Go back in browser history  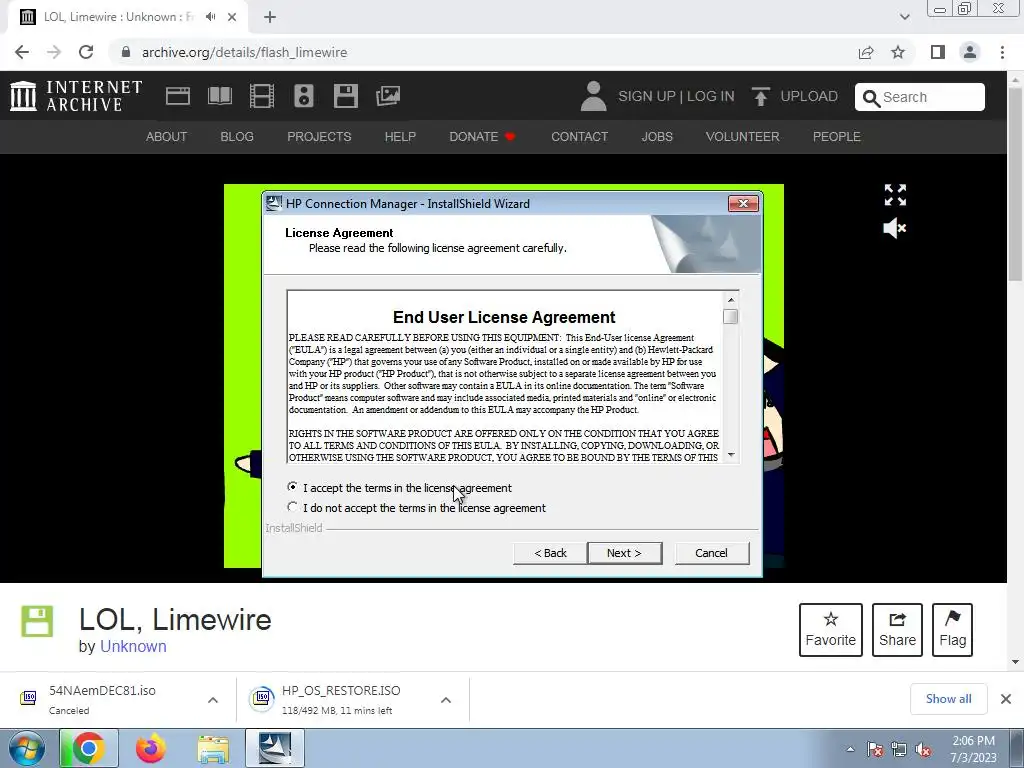point(22,52)
